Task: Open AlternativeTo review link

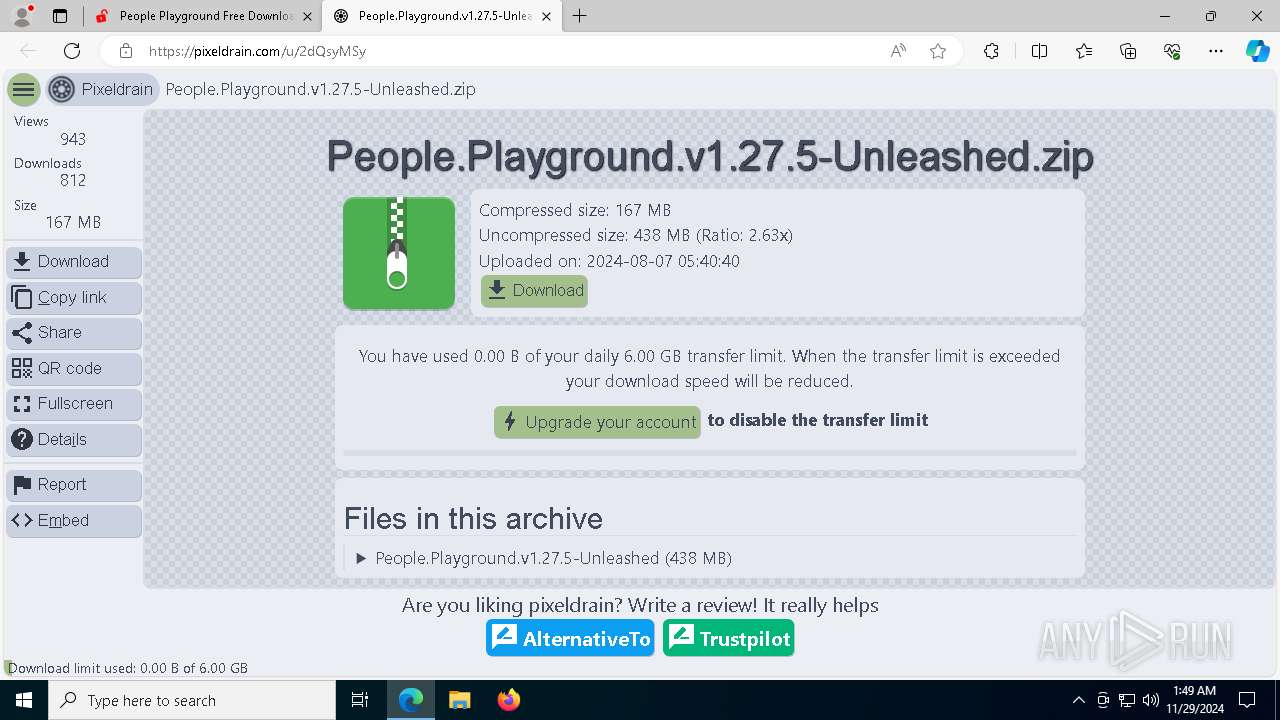Action: tap(571, 638)
